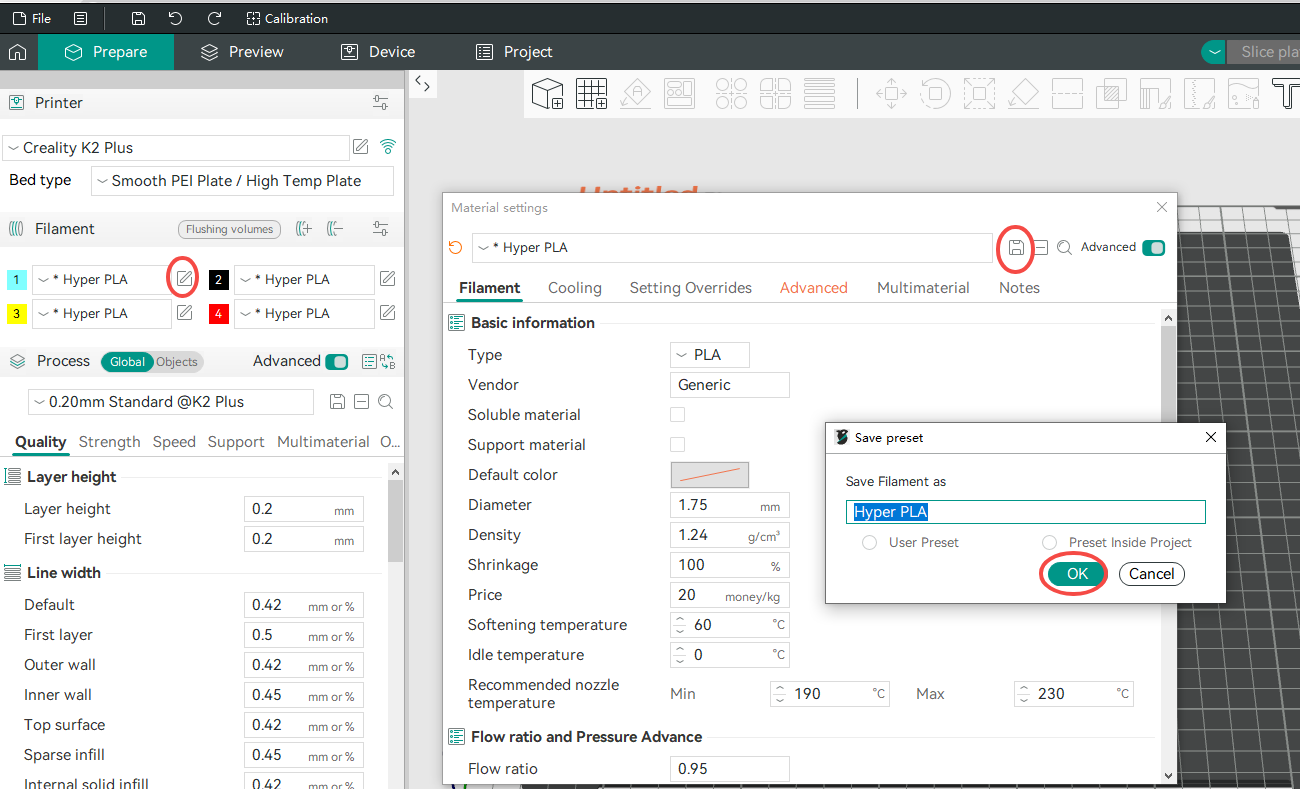1300x789 pixels.
Task: Click the search icon in Material settings
Action: tap(1064, 248)
